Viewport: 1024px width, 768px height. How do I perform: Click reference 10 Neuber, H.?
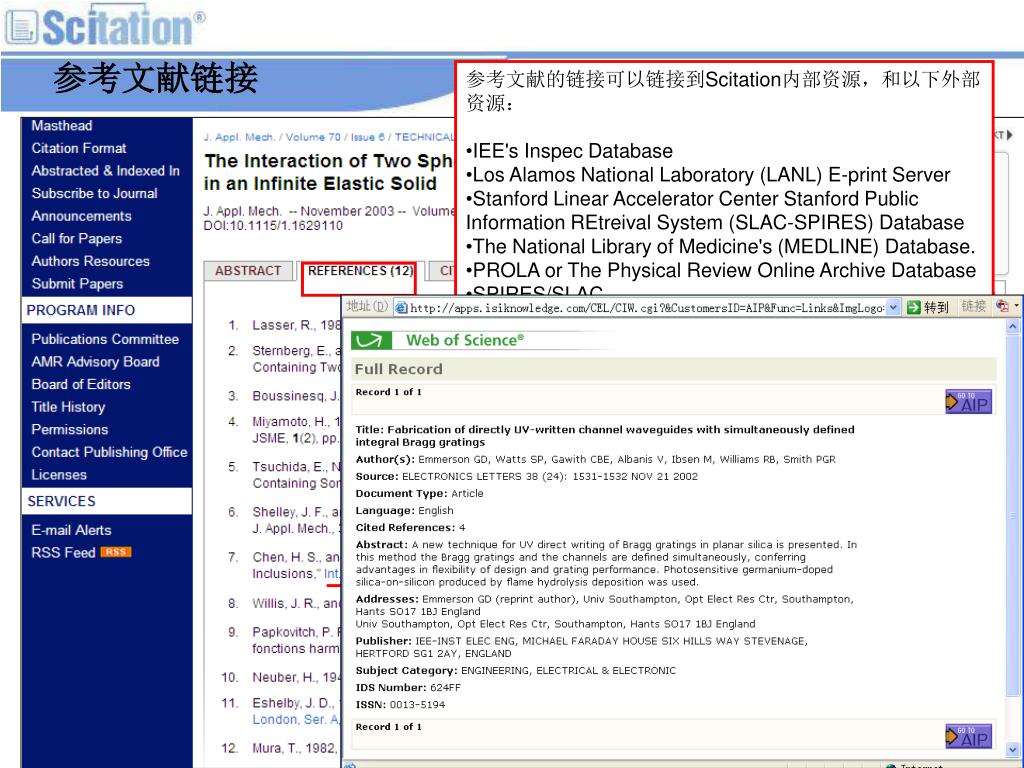pyautogui.click(x=296, y=677)
